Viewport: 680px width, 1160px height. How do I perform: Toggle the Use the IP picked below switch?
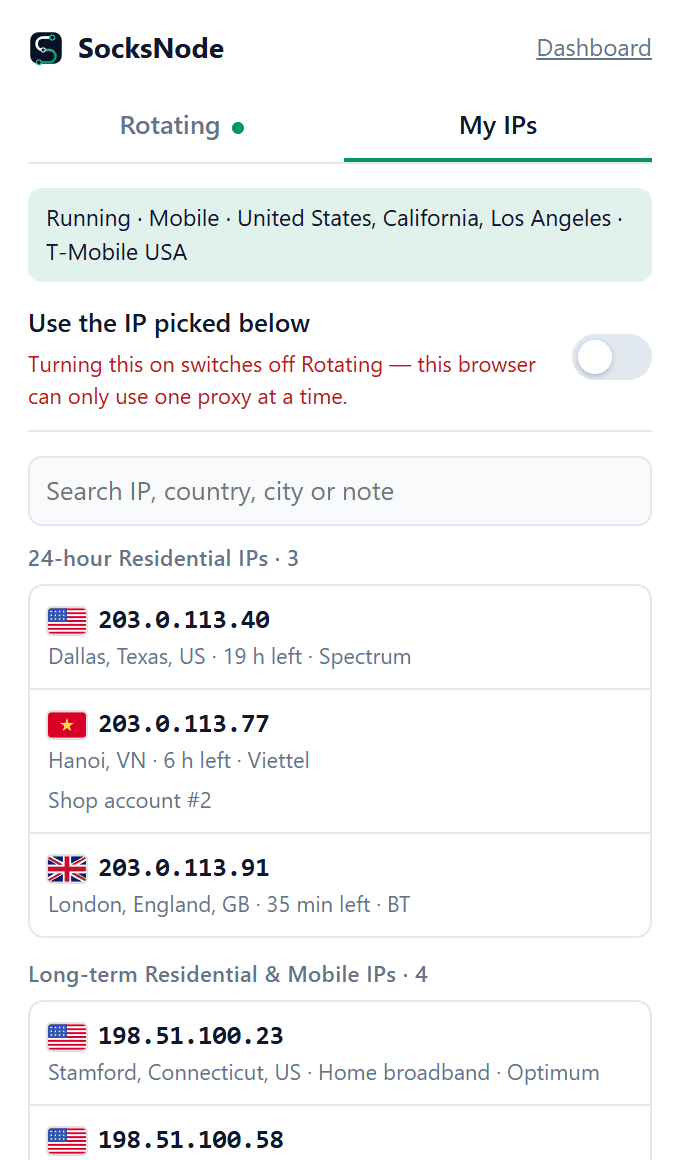click(611, 357)
